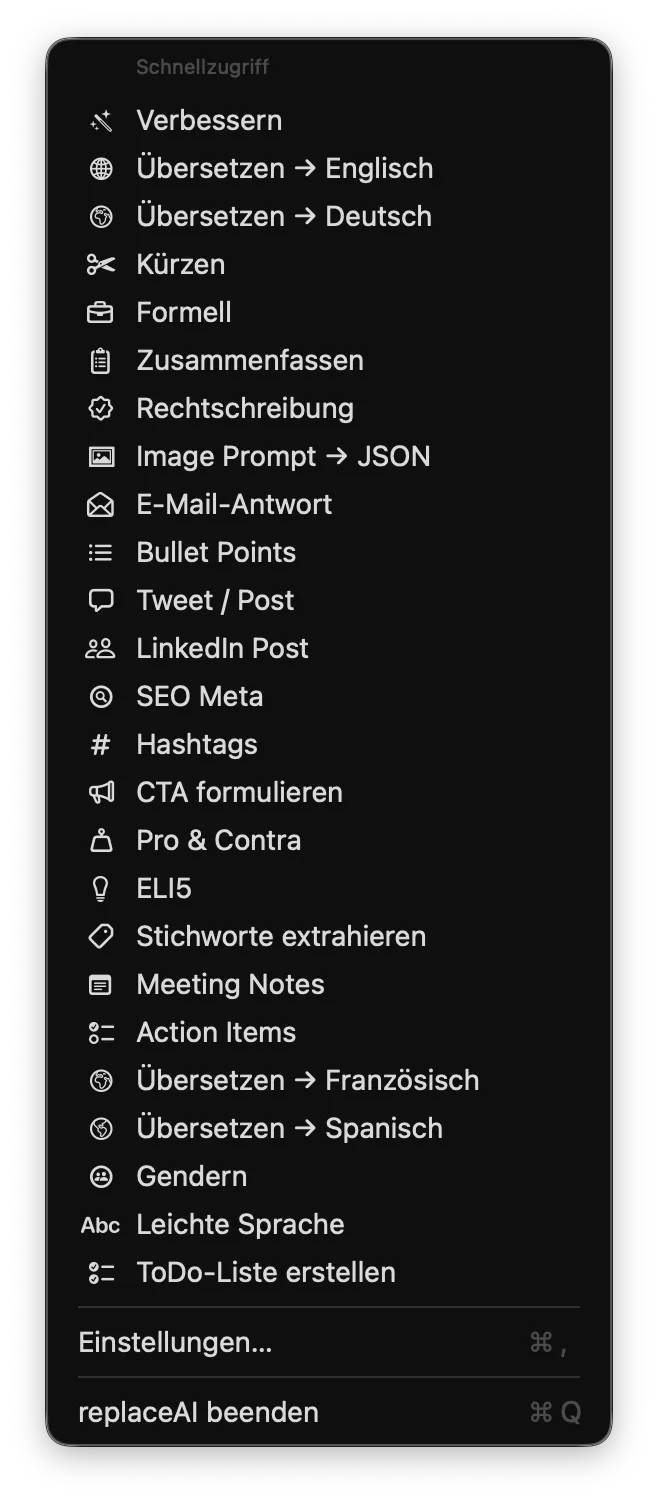
Task: Click the speech bubble icon next to Tweet / Post
Action: tap(100, 600)
